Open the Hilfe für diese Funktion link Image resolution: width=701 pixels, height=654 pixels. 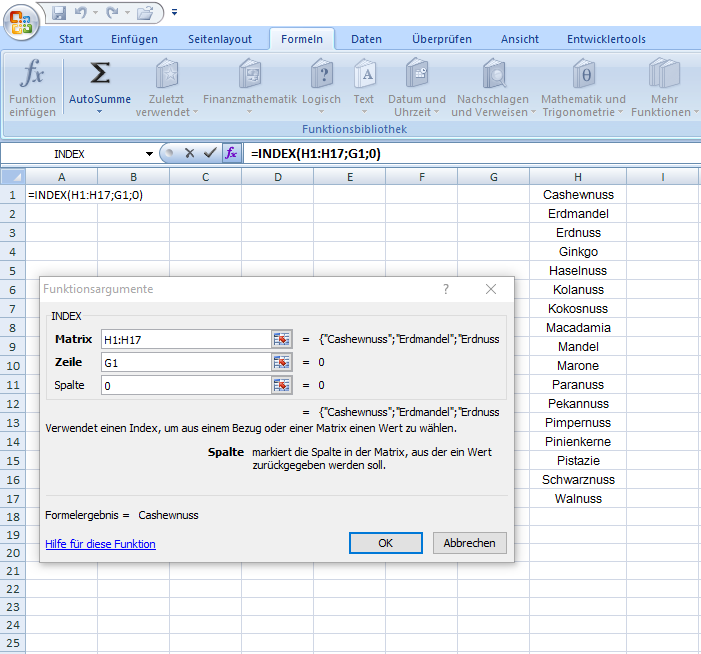pyautogui.click(x=100, y=544)
